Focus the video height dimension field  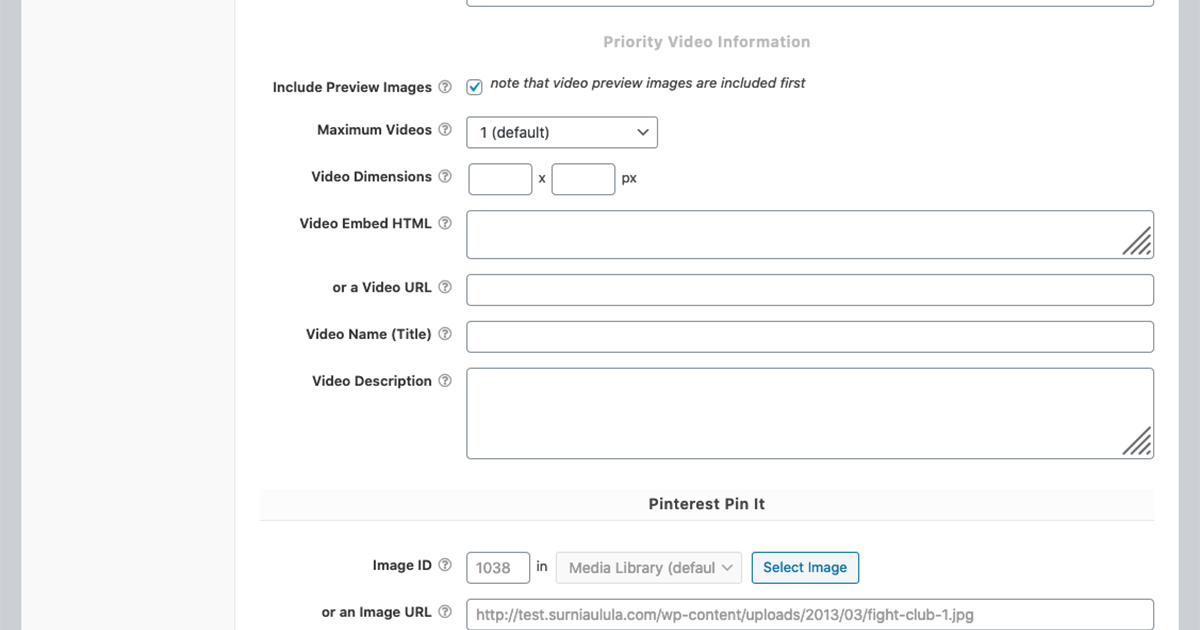pyautogui.click(x=583, y=179)
